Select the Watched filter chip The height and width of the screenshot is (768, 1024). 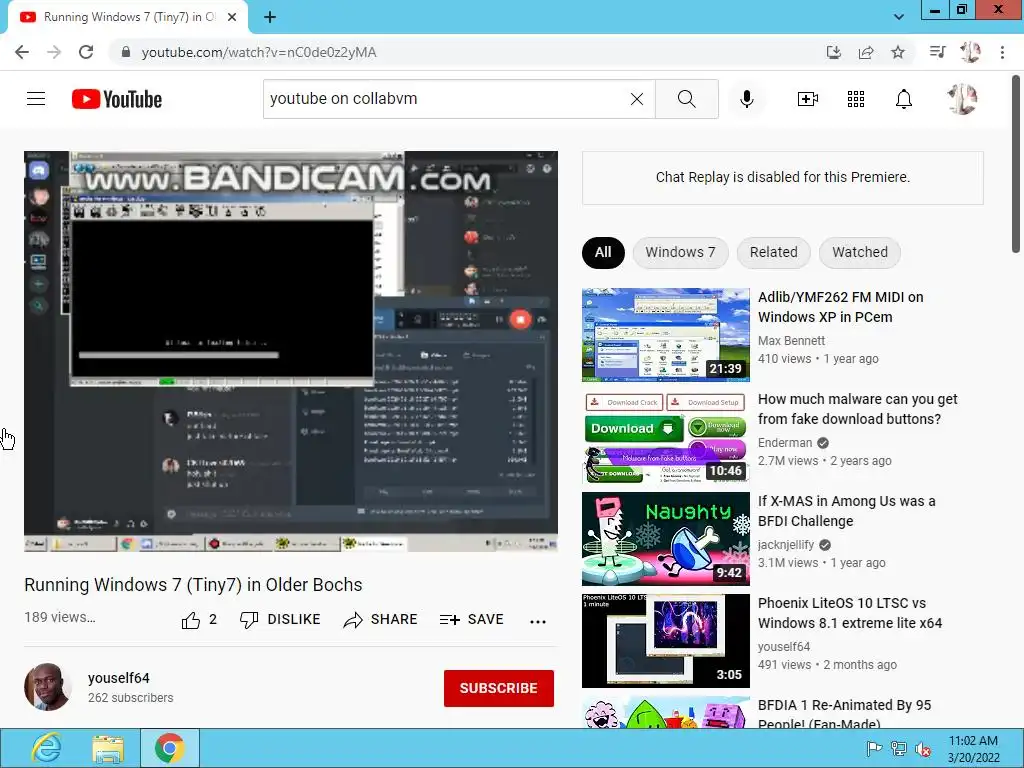[x=859, y=252]
